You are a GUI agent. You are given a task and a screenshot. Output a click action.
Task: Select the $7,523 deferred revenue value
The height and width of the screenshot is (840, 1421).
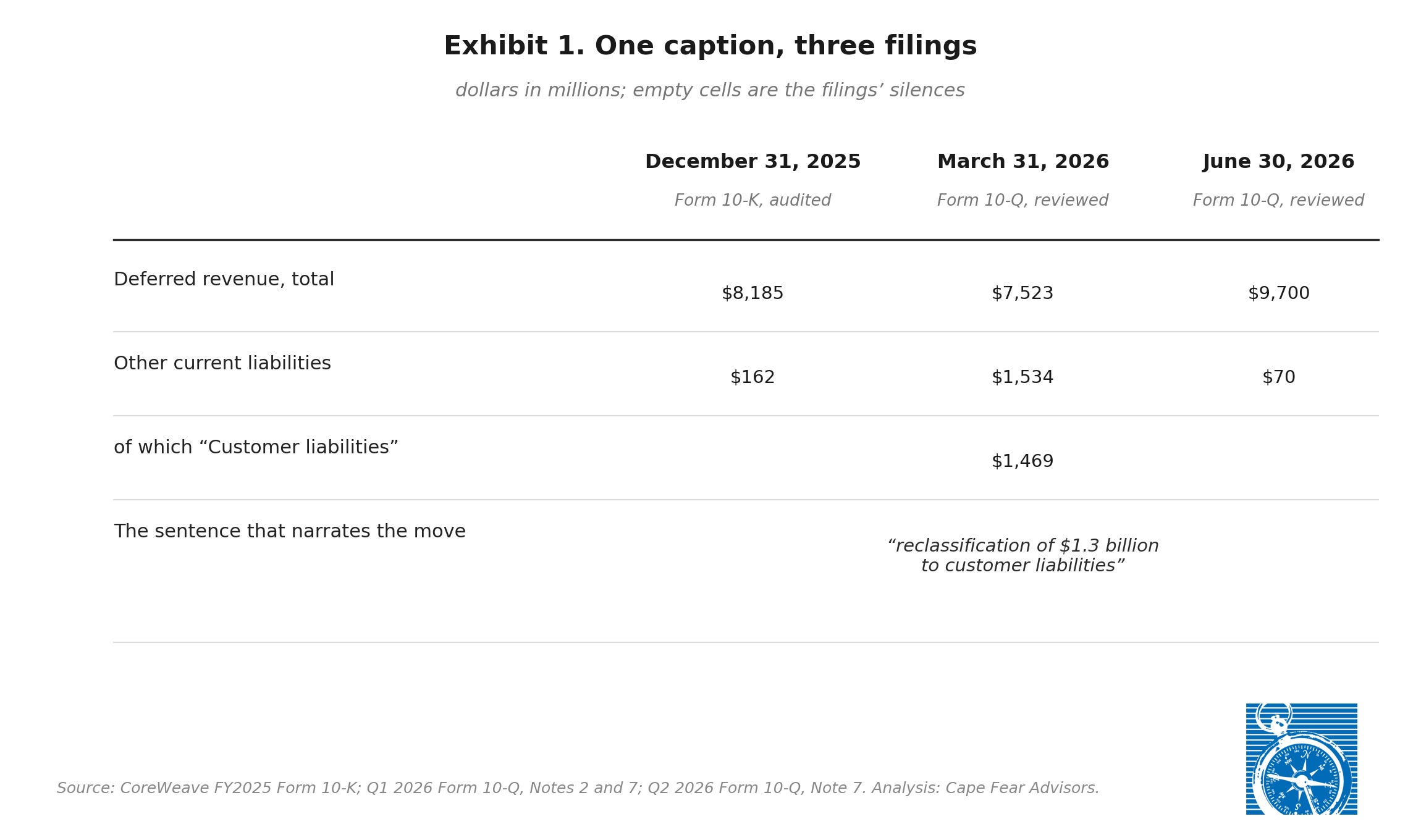point(1023,293)
